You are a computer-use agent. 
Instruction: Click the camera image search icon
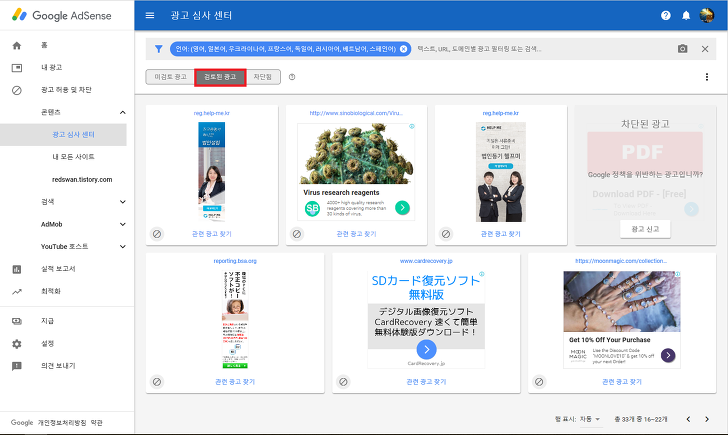coord(682,49)
